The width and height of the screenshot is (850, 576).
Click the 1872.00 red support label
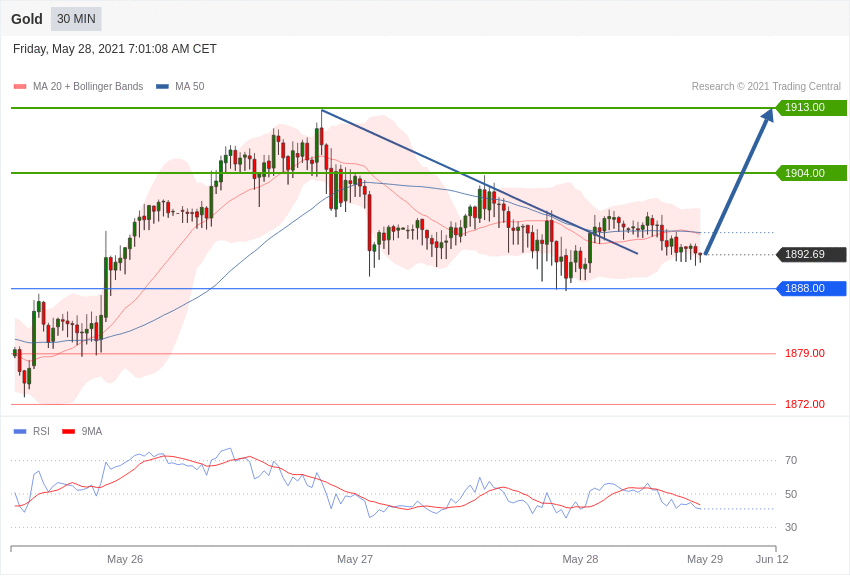pyautogui.click(x=804, y=404)
